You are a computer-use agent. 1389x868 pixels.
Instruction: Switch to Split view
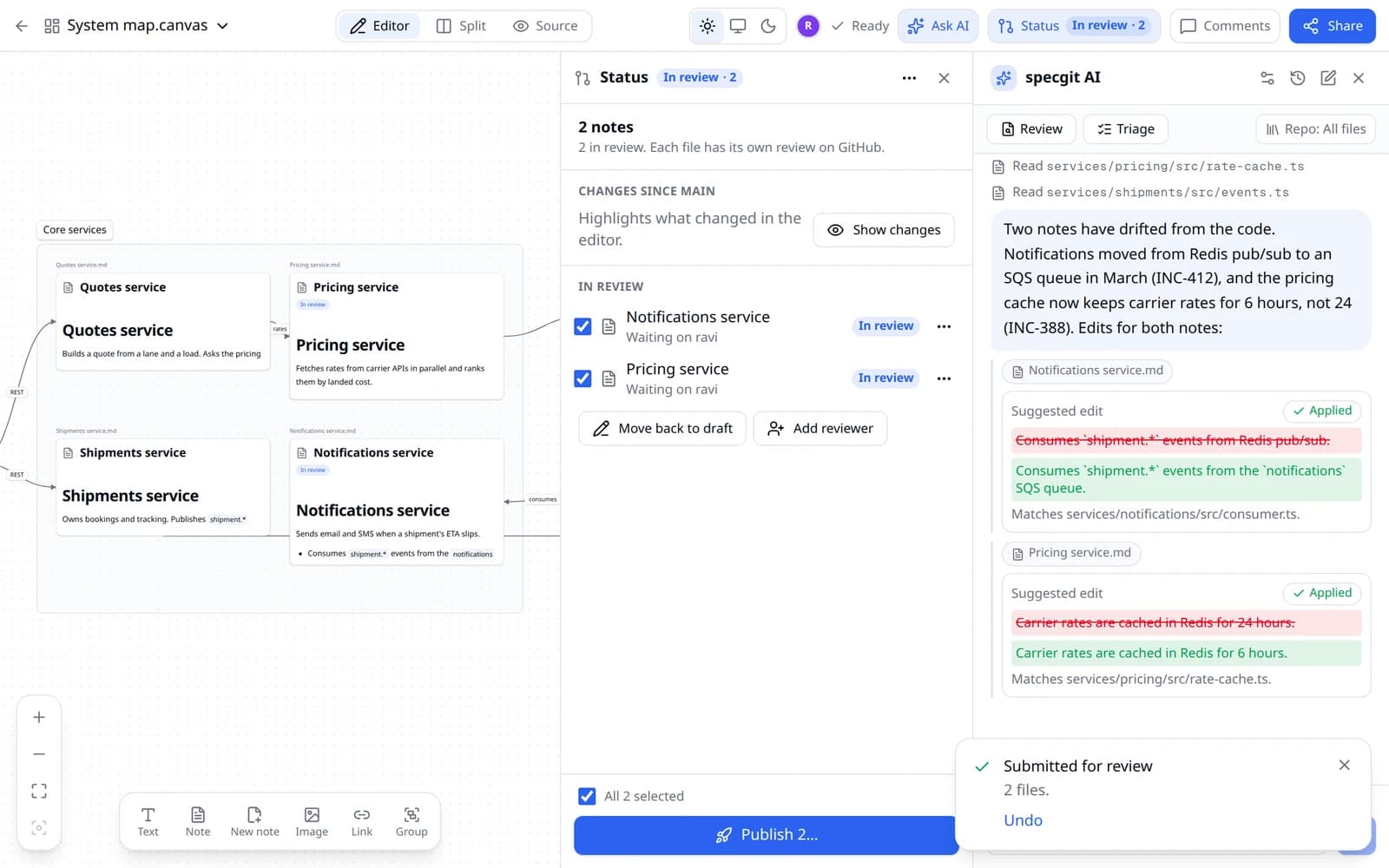coord(461,26)
